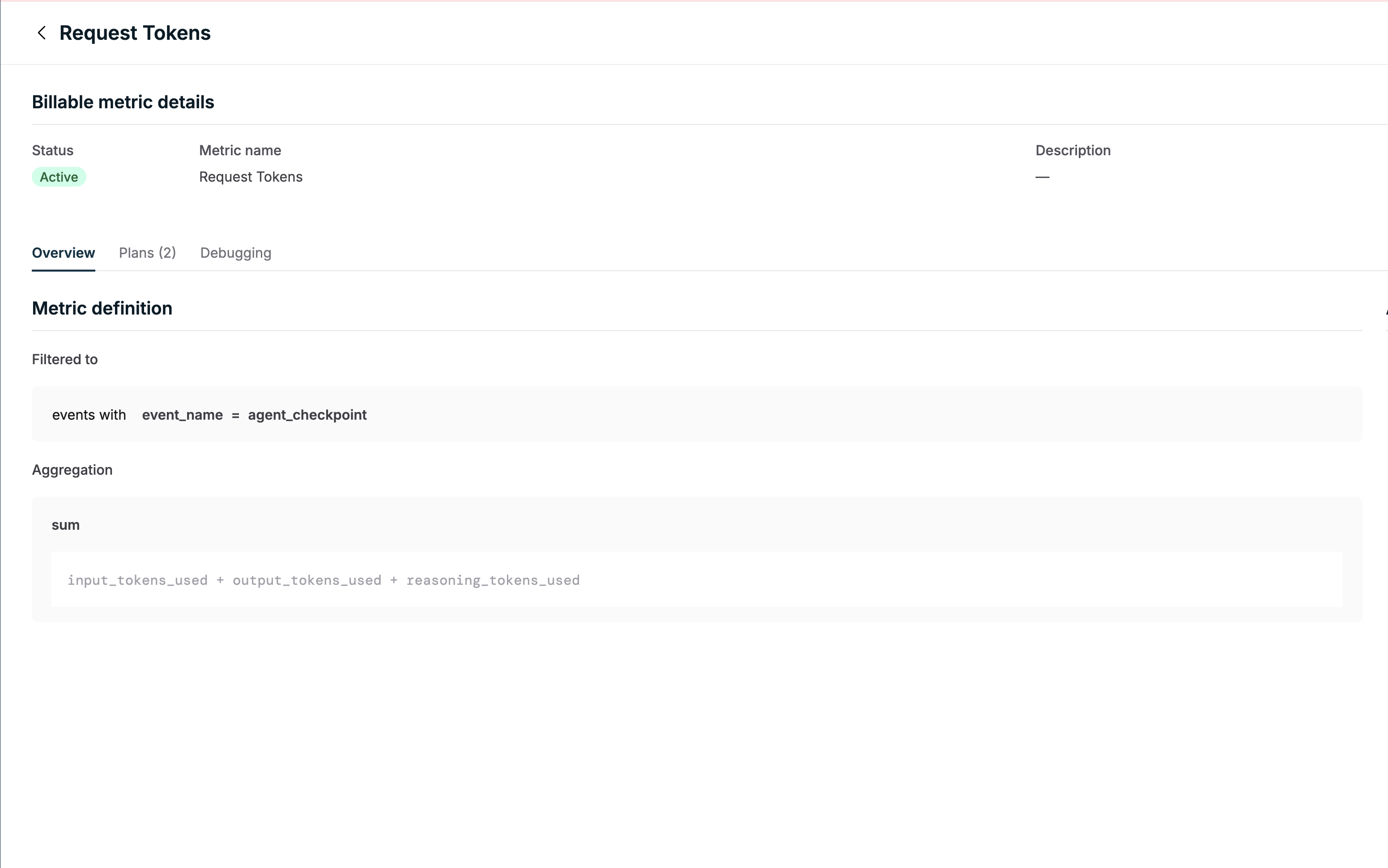The width and height of the screenshot is (1388, 868).
Task: Click the Billable metric details heading
Action: pos(123,102)
